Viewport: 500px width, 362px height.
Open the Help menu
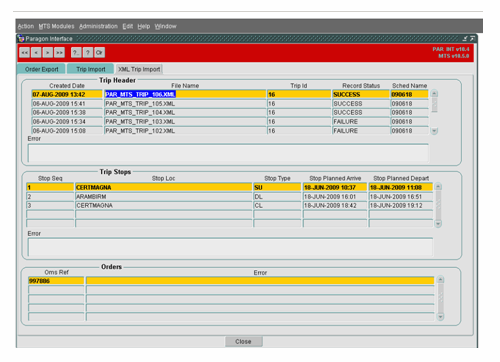(144, 26)
